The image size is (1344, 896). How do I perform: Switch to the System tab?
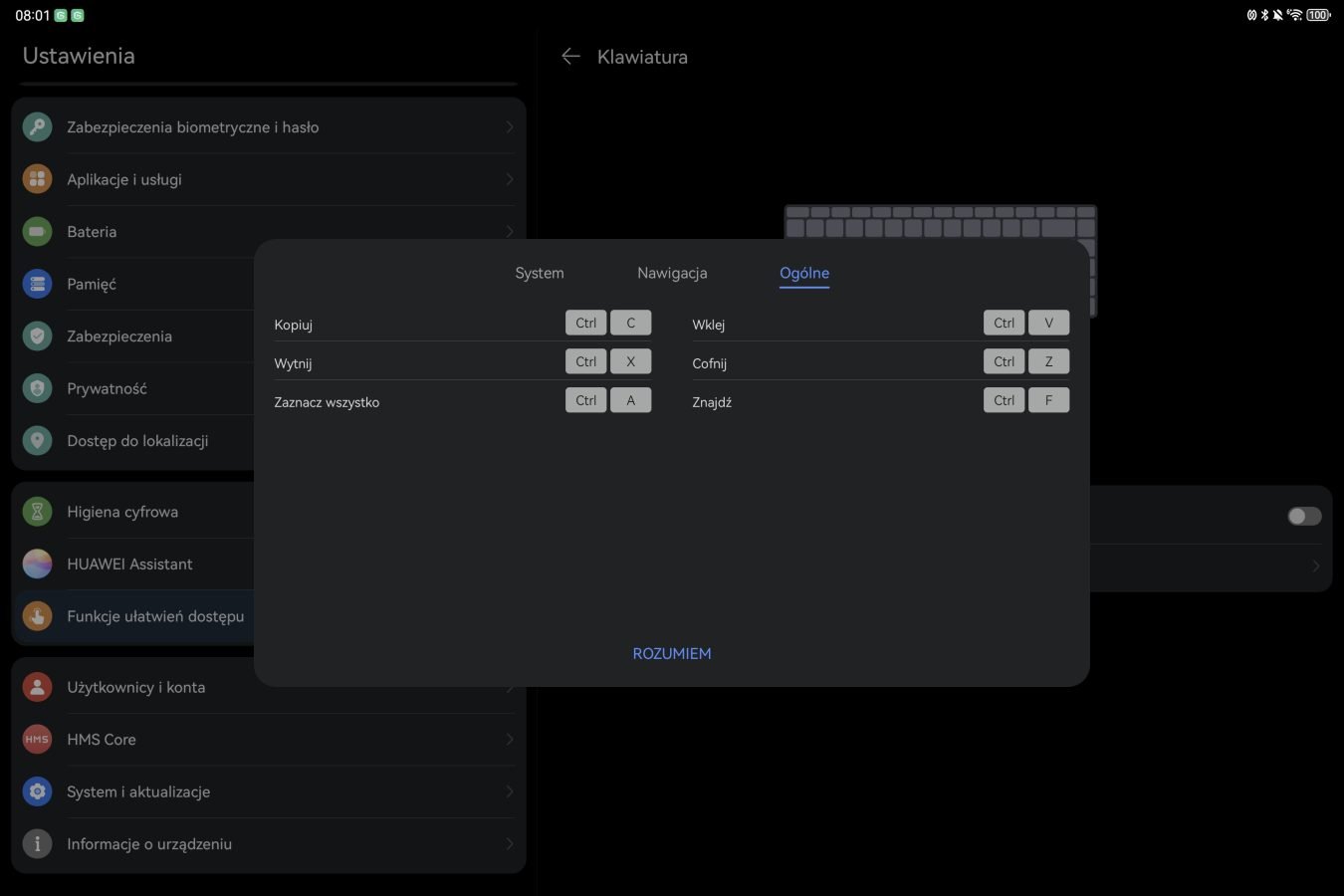pyautogui.click(x=539, y=273)
